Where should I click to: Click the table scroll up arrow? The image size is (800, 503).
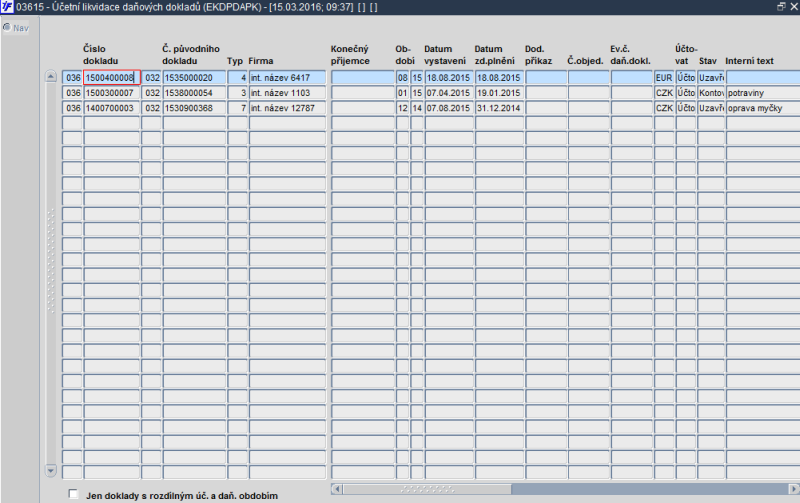tap(51, 77)
